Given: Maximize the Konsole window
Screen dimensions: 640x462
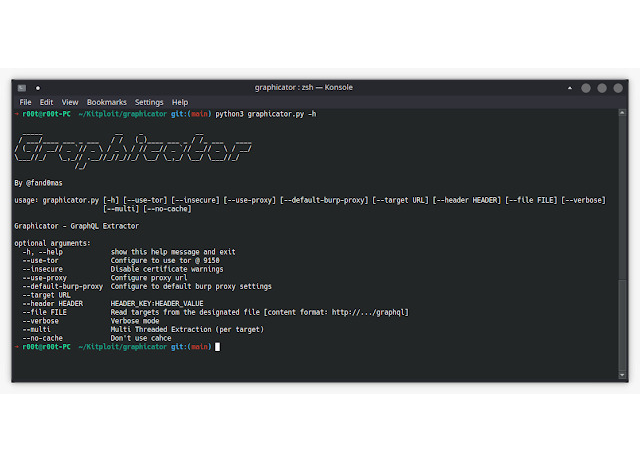Looking at the screenshot, I should pos(602,88).
